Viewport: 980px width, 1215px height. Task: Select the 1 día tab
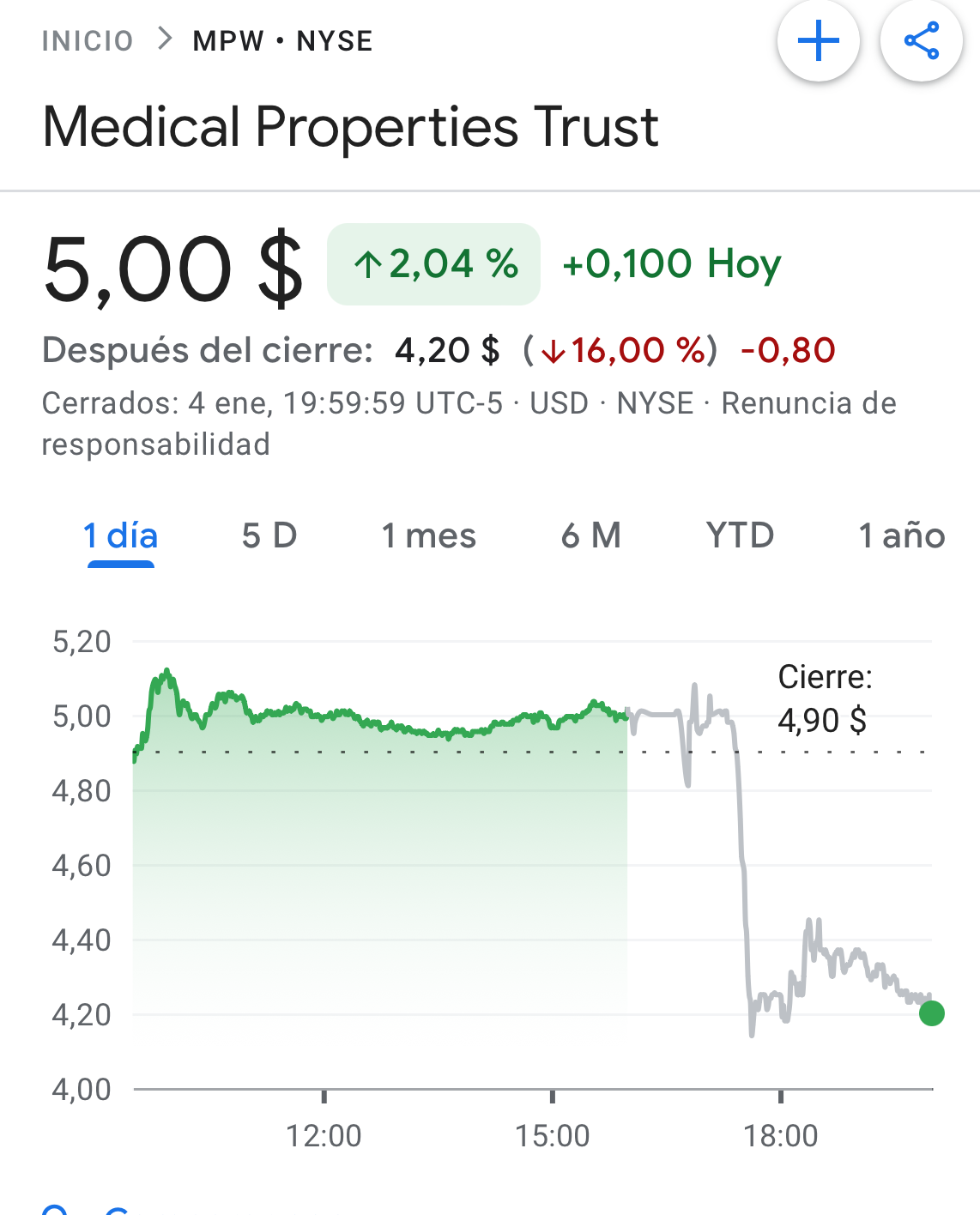point(121,536)
